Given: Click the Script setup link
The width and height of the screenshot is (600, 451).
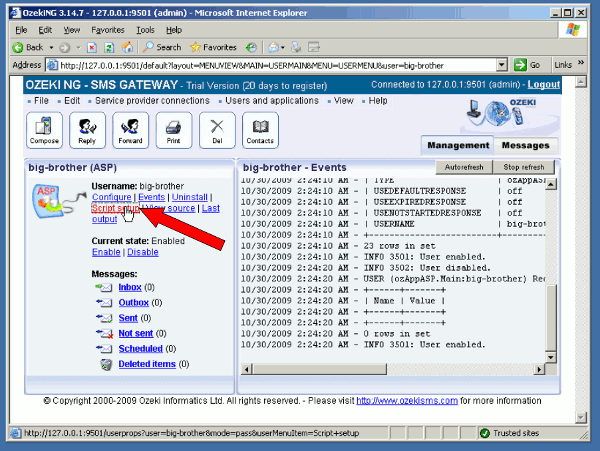Looking at the screenshot, I should click(115, 208).
